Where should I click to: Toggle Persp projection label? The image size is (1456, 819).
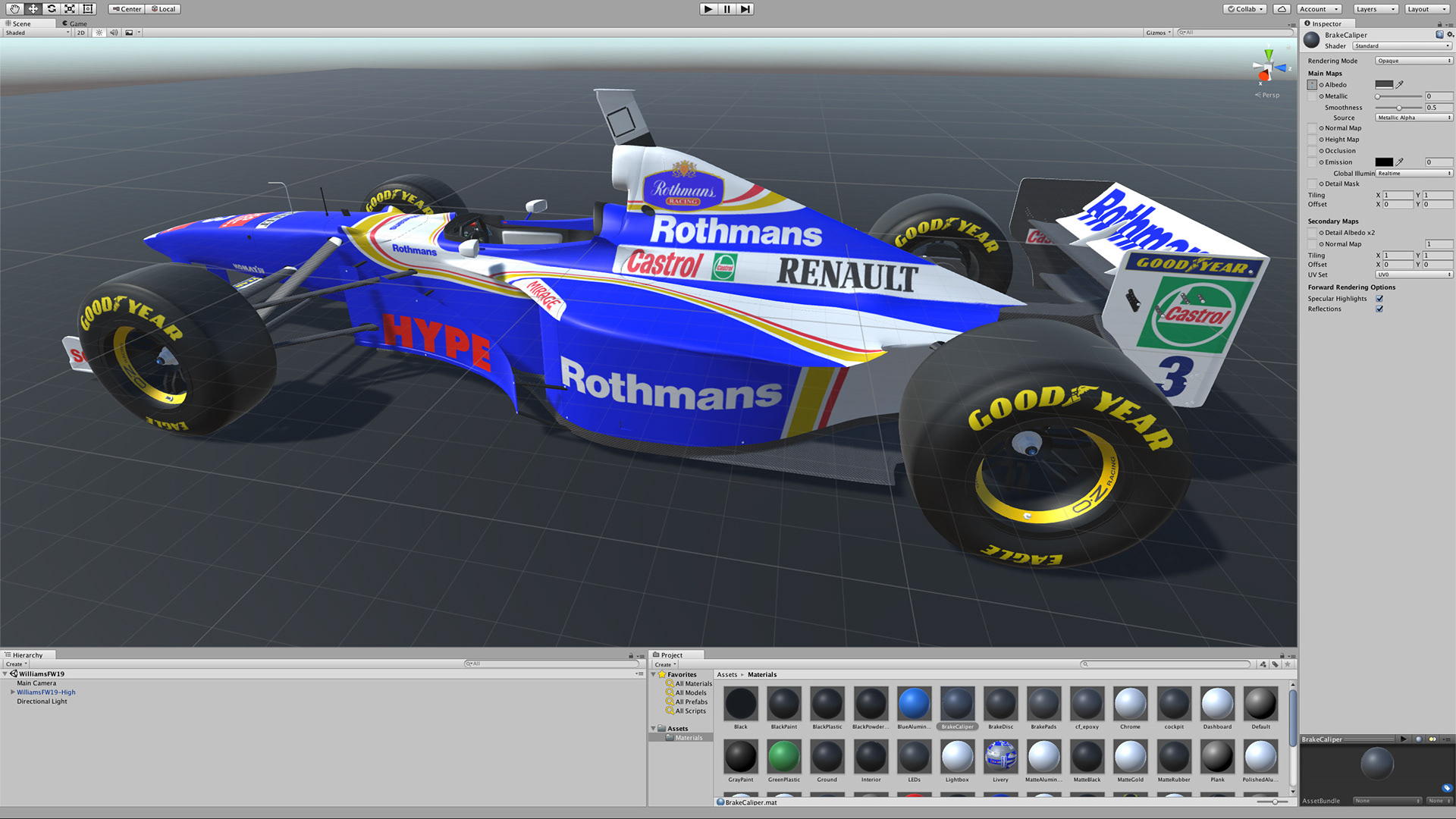[x=1267, y=95]
